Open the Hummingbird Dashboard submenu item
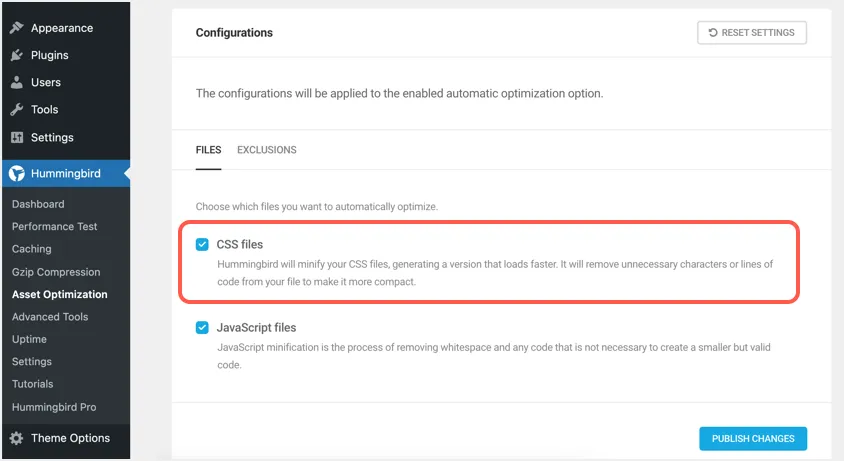This screenshot has width=844, height=461. (38, 204)
